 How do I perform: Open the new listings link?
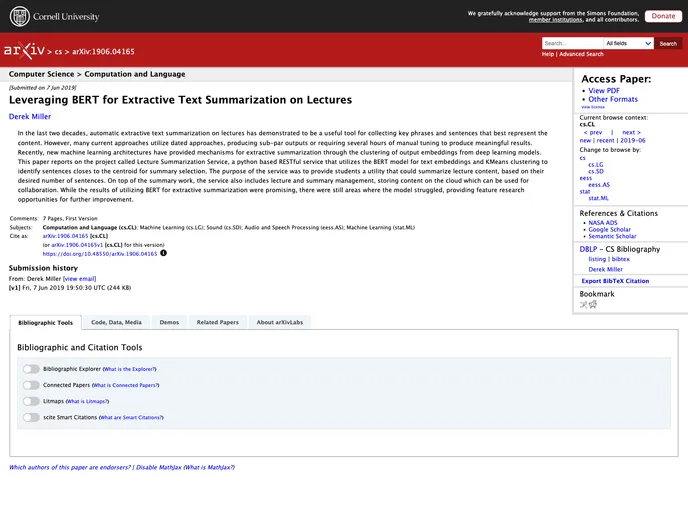pyautogui.click(x=585, y=140)
